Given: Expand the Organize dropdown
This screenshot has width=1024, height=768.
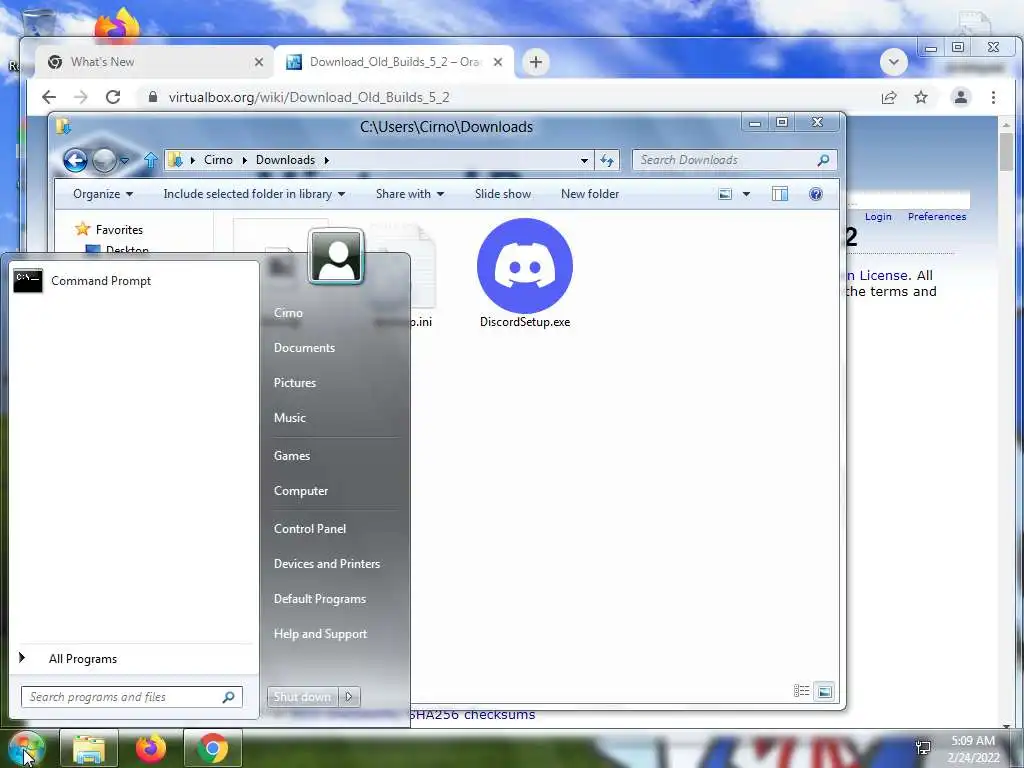Looking at the screenshot, I should coord(103,194).
